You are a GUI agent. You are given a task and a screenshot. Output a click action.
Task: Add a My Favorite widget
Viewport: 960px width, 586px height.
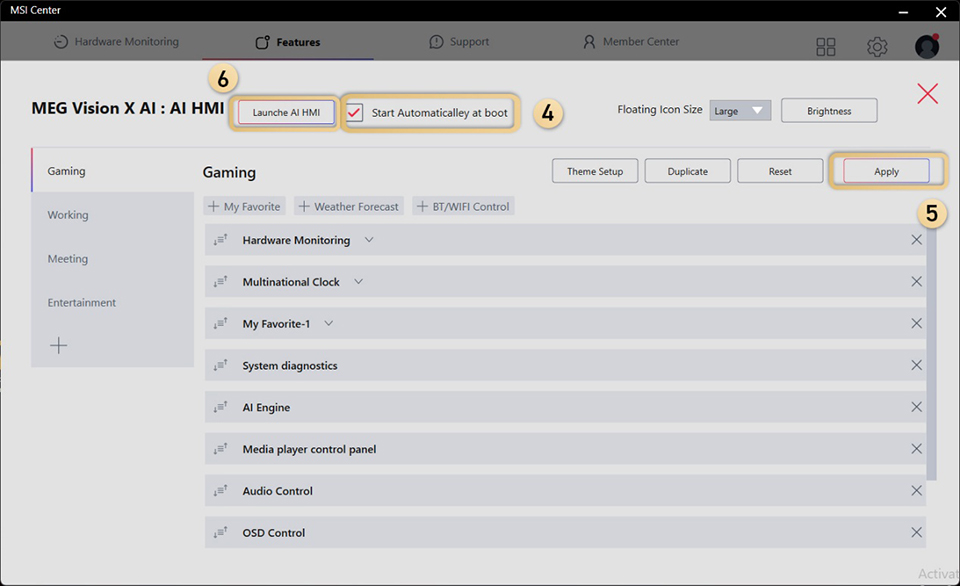pos(244,206)
